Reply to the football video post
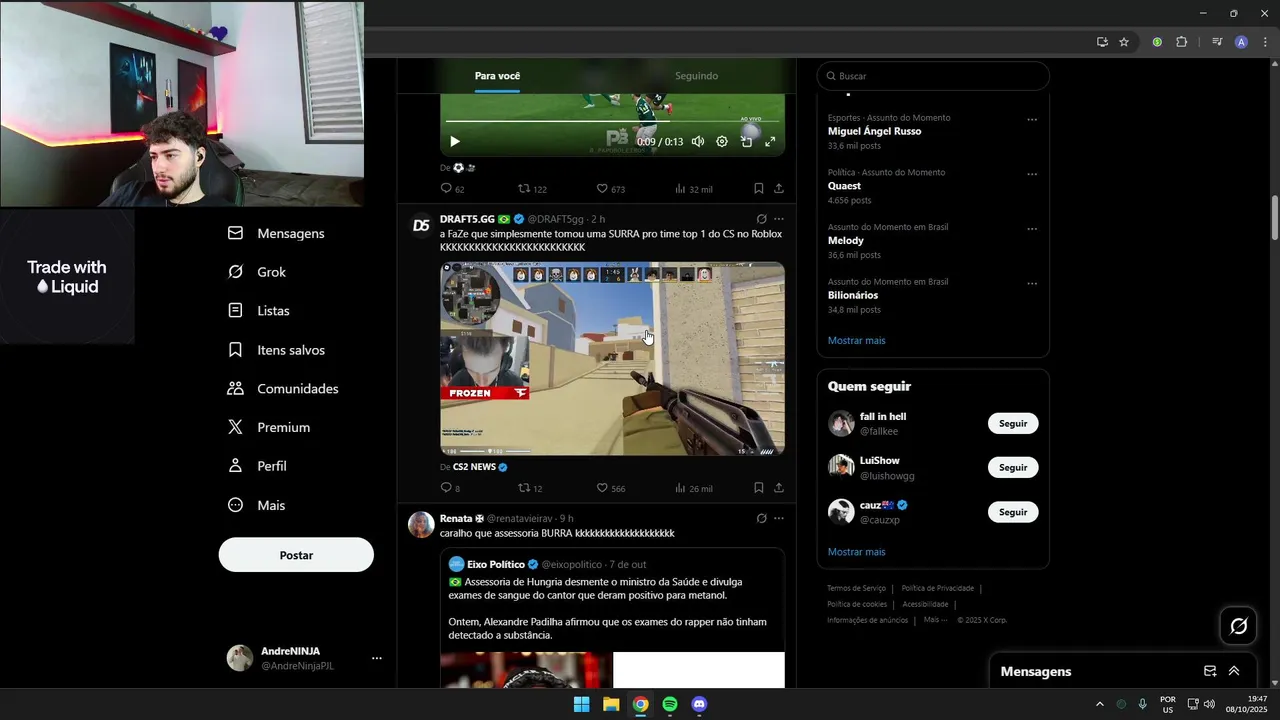Image resolution: width=1280 pixels, height=720 pixels. tap(452, 189)
